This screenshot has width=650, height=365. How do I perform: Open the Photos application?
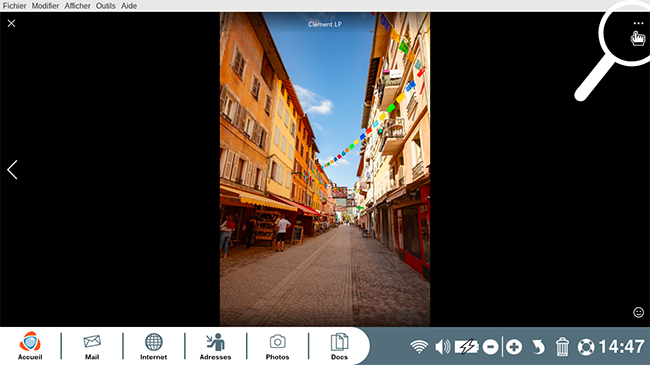pyautogui.click(x=277, y=346)
